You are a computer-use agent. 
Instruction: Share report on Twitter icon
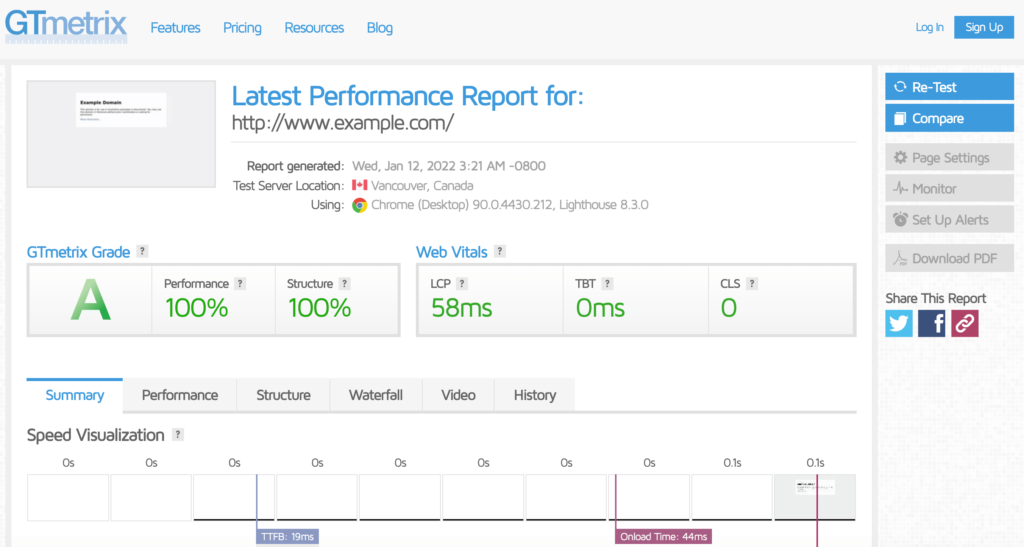click(899, 323)
